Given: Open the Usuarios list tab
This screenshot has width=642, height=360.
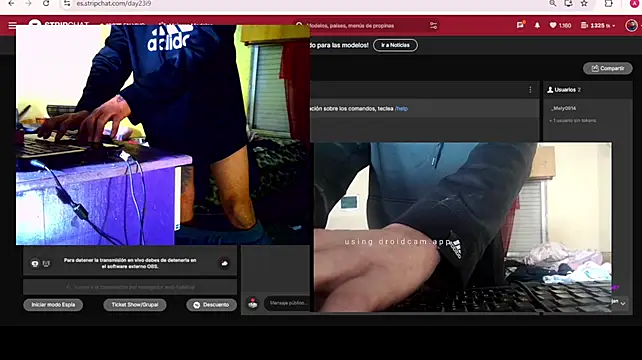Looking at the screenshot, I should coord(564,90).
